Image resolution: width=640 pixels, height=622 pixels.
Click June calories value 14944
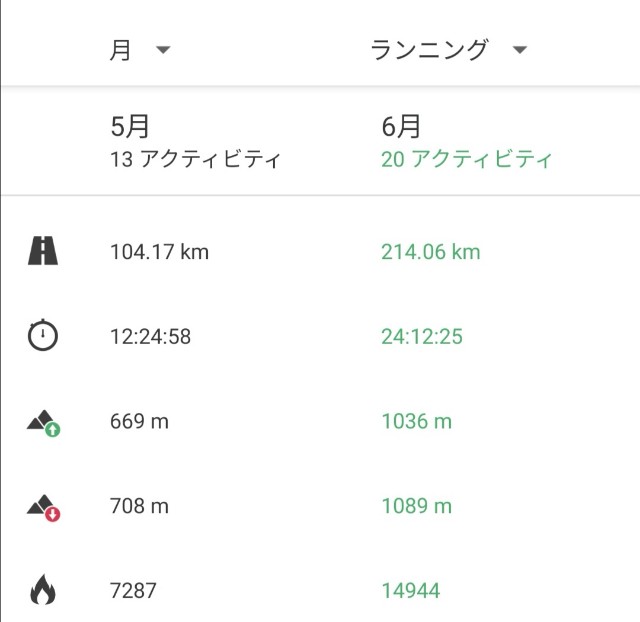pos(411,591)
